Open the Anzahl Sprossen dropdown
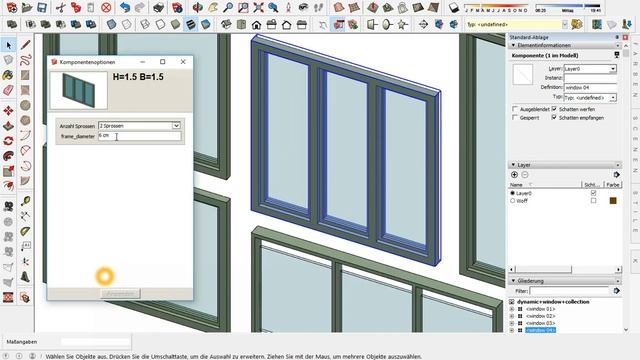The height and width of the screenshot is (360, 640). (176, 126)
